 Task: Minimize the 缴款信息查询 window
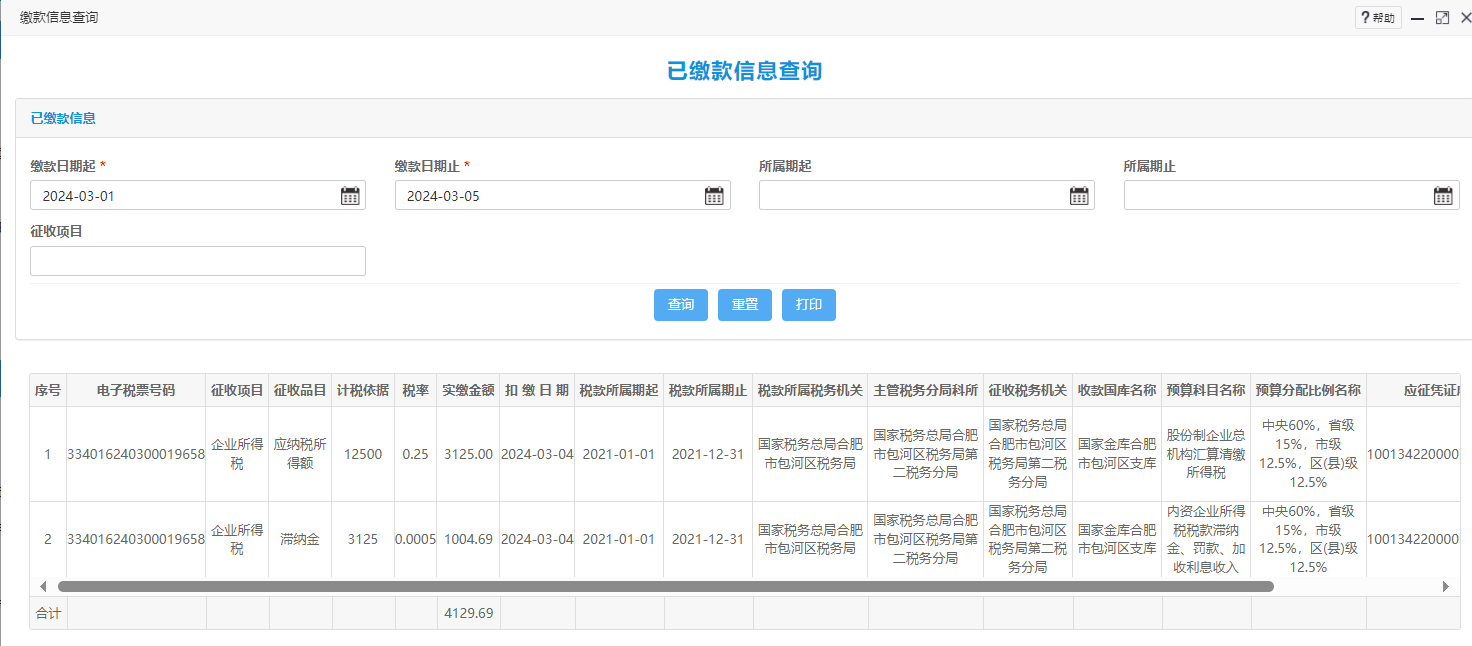click(1418, 18)
